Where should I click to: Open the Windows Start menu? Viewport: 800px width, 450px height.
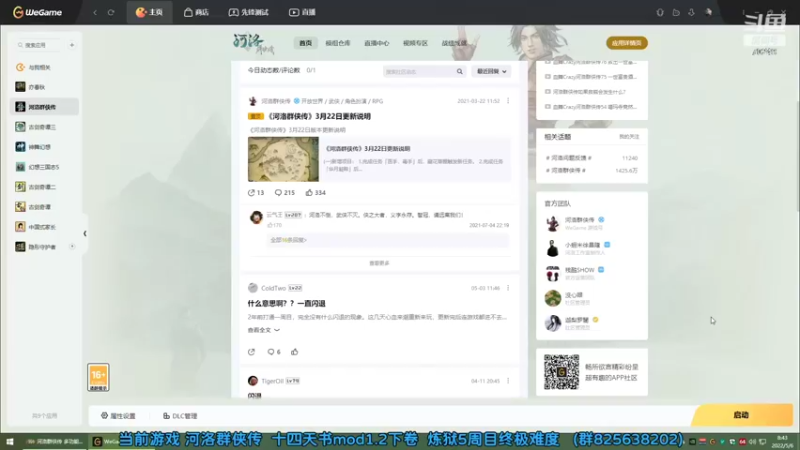point(10,441)
